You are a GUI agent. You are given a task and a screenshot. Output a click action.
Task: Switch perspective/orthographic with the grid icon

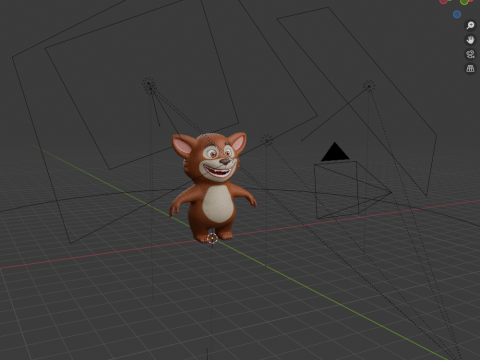coord(470,69)
